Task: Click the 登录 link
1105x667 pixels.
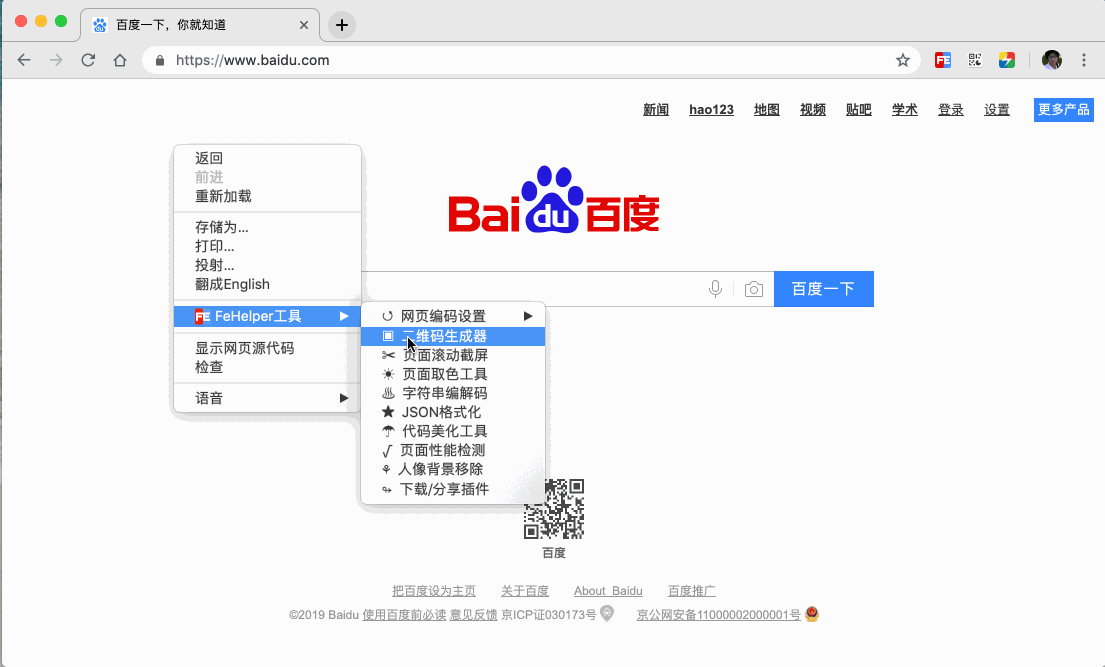Action: (x=951, y=109)
